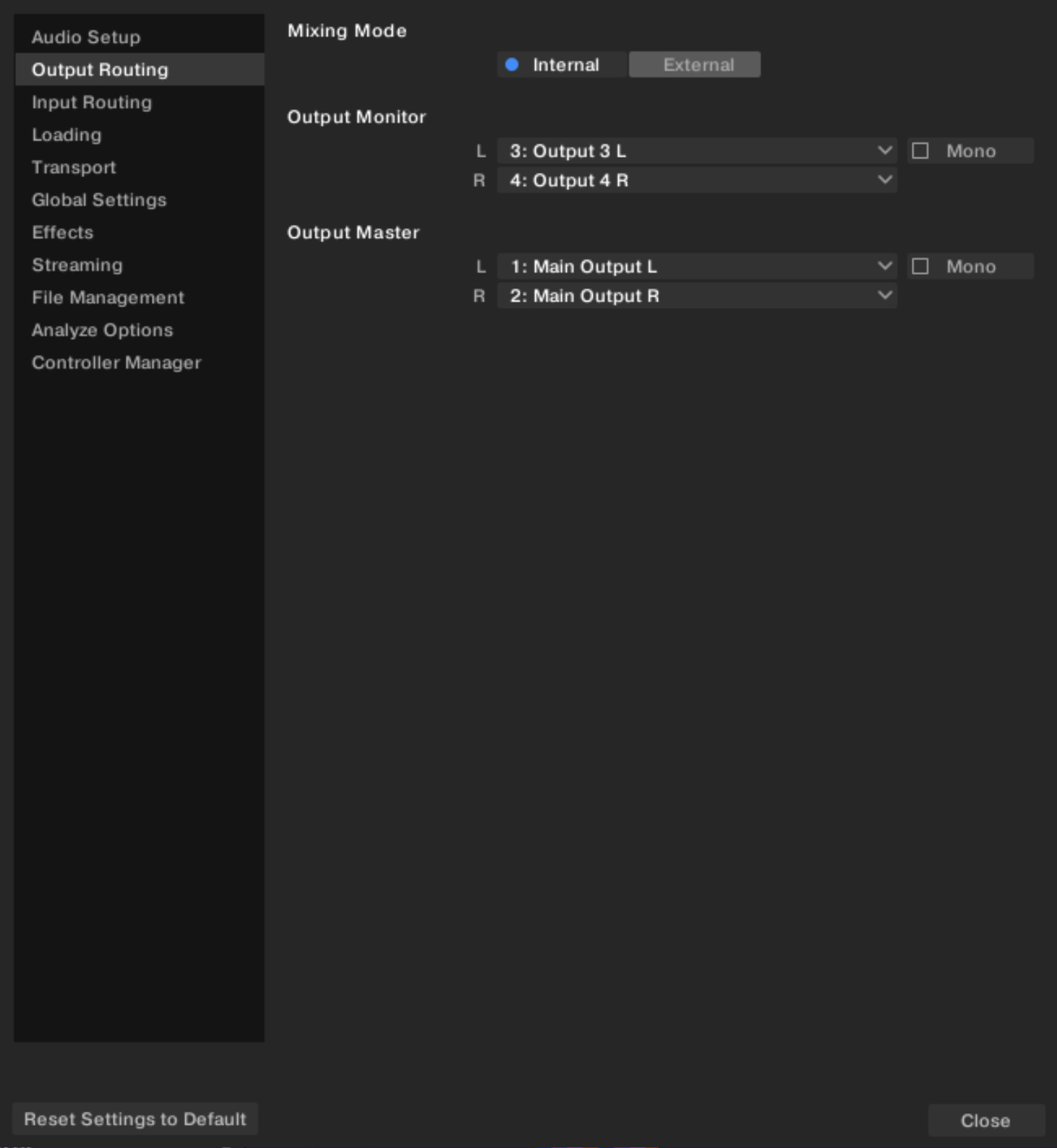Switch to the Transport settings page

139,167
